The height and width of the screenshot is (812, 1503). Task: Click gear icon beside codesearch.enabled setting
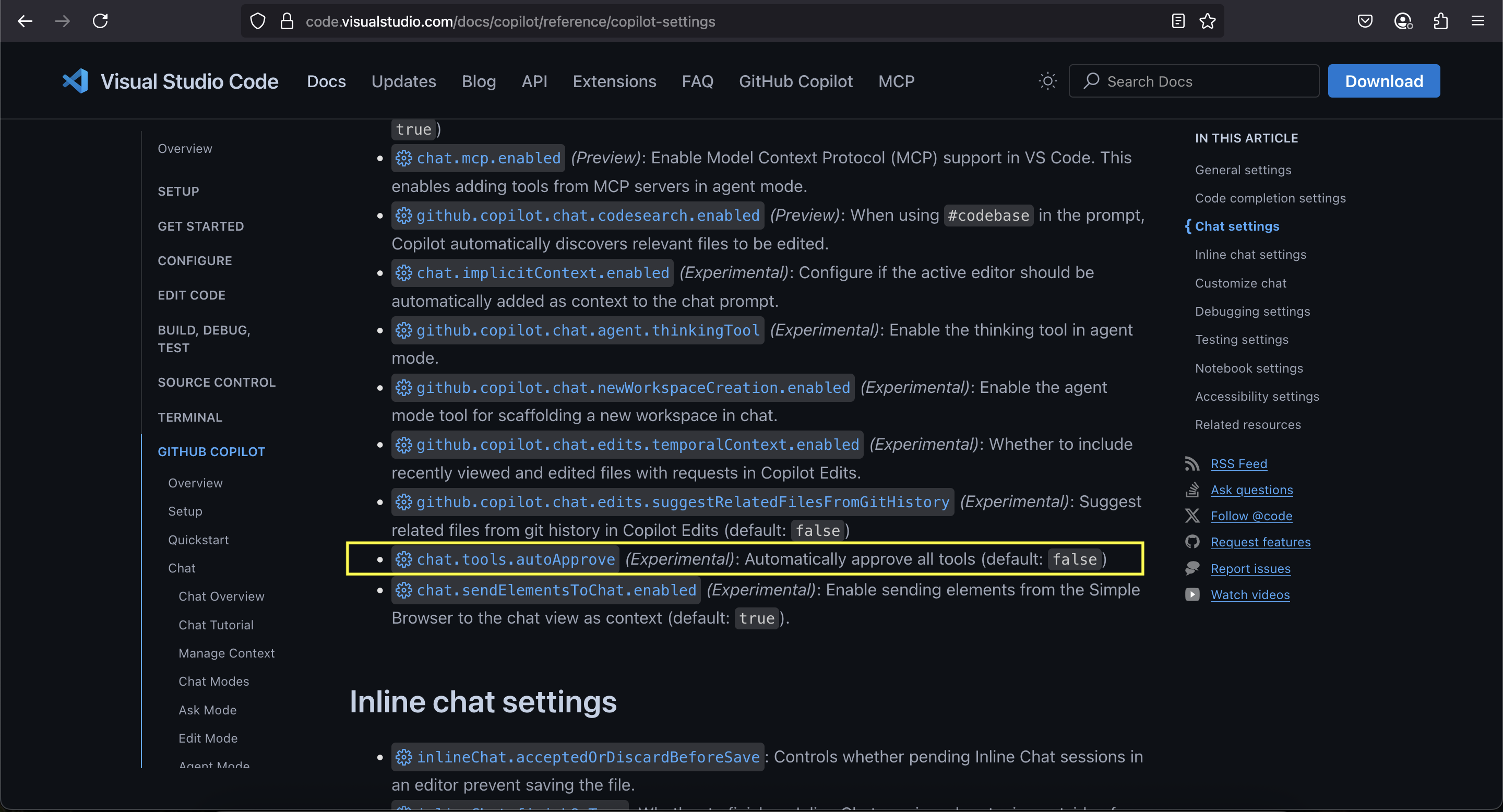404,215
